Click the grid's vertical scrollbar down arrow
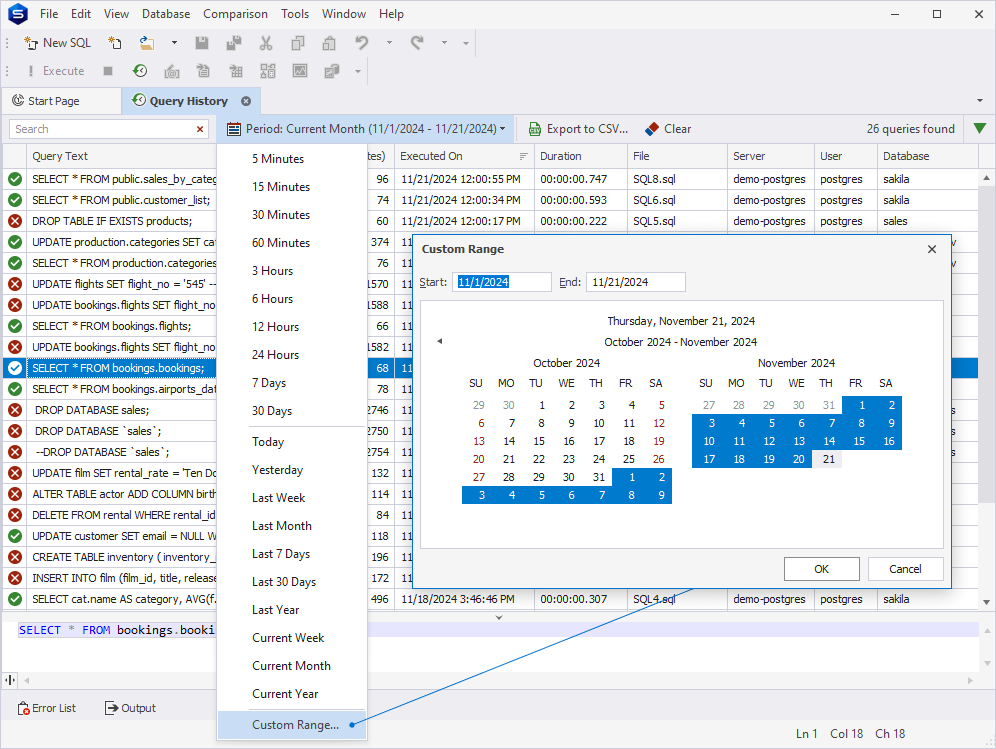Image resolution: width=996 pixels, height=749 pixels. pyautogui.click(x=986, y=602)
